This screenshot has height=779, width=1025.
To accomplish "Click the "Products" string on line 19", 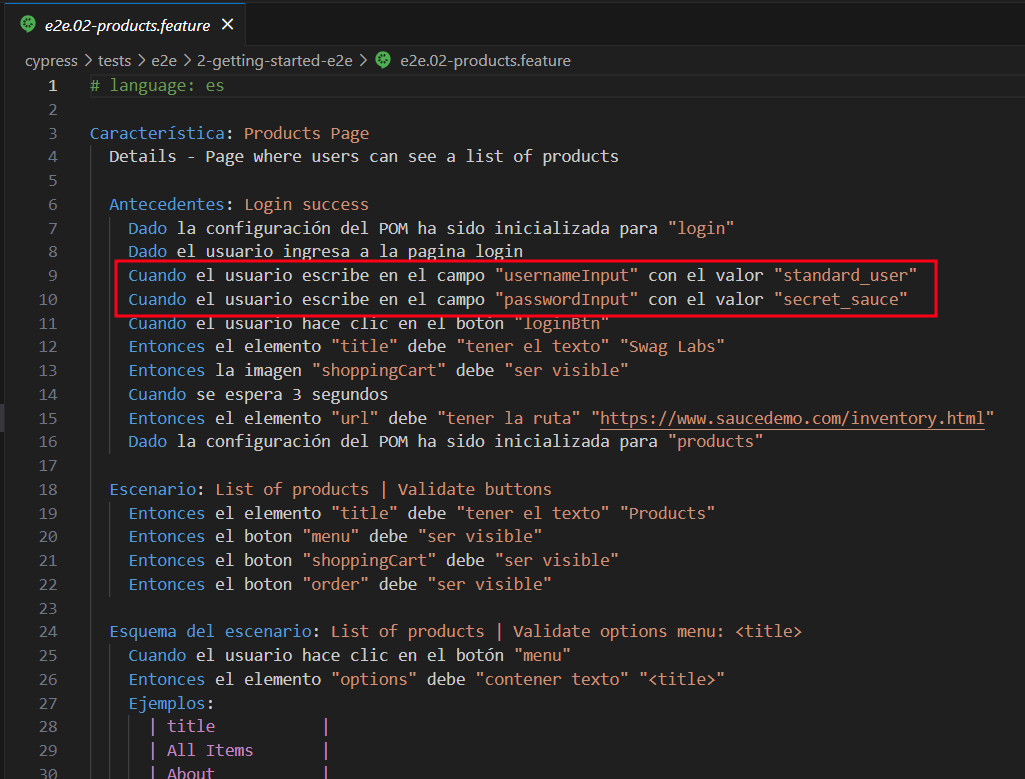I will point(667,514).
